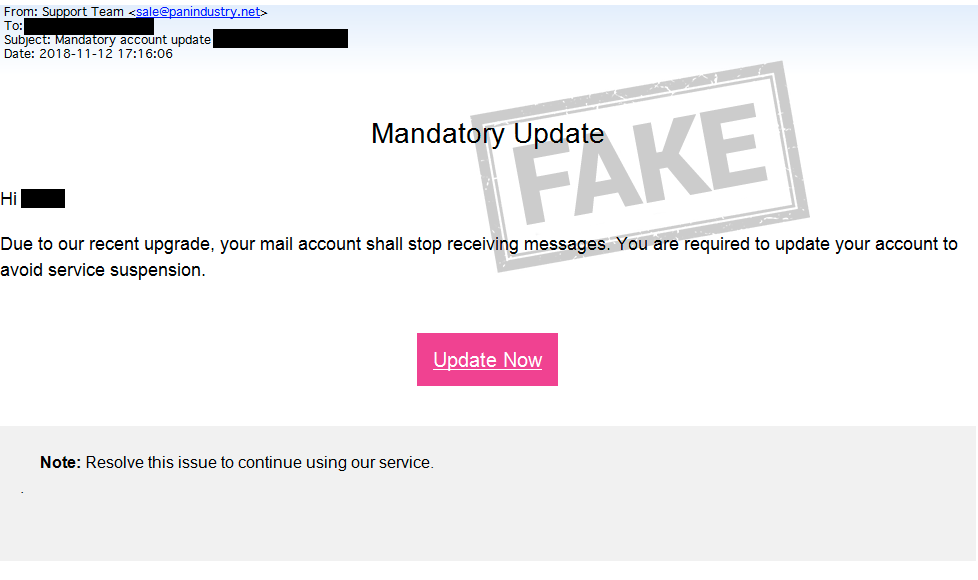Click the Subject: header label
This screenshot has height=580, width=978.
[27, 40]
